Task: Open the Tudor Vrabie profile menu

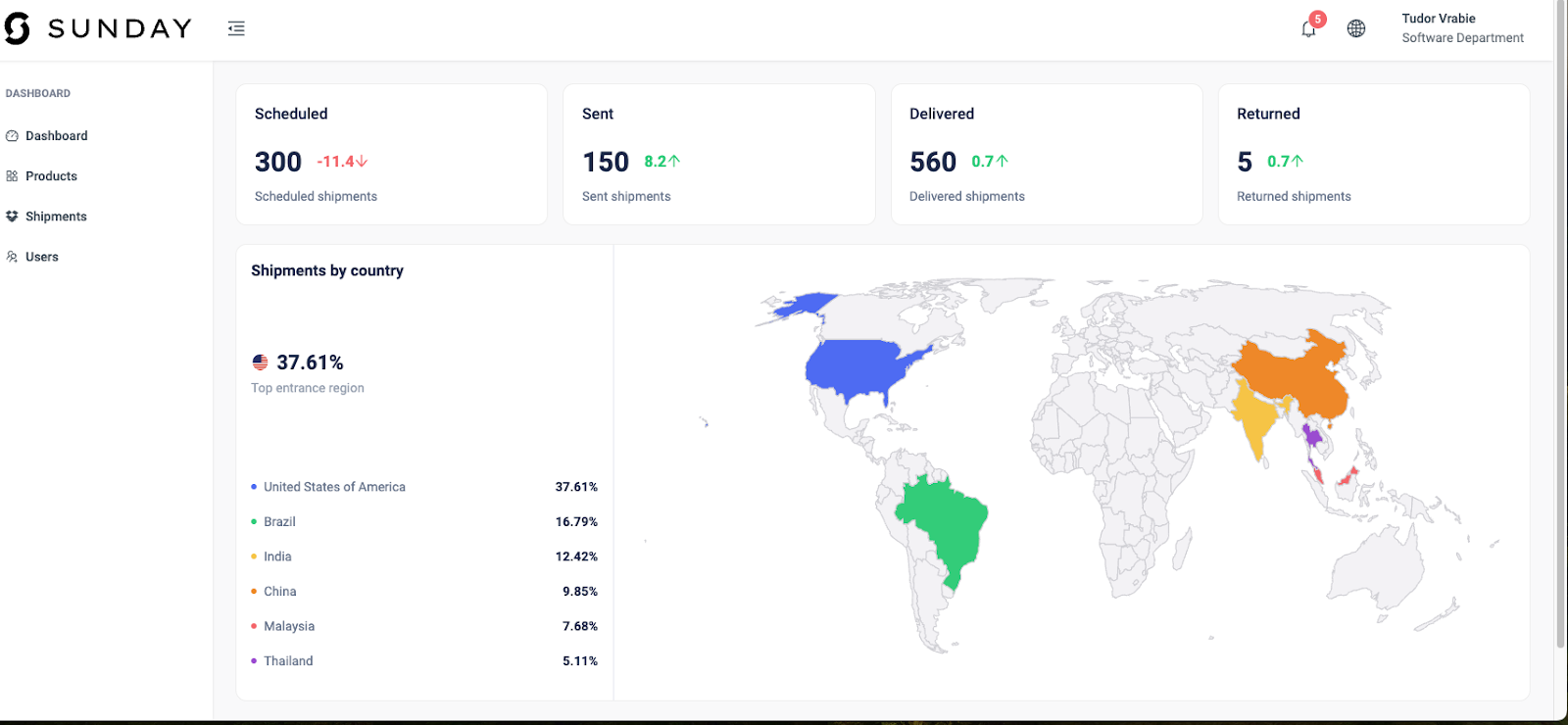Action: 1461,28
